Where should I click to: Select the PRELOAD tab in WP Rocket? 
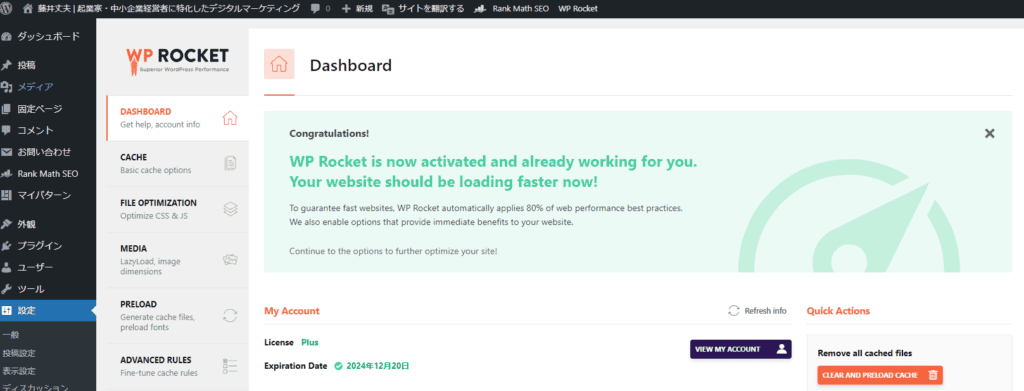coord(177,316)
